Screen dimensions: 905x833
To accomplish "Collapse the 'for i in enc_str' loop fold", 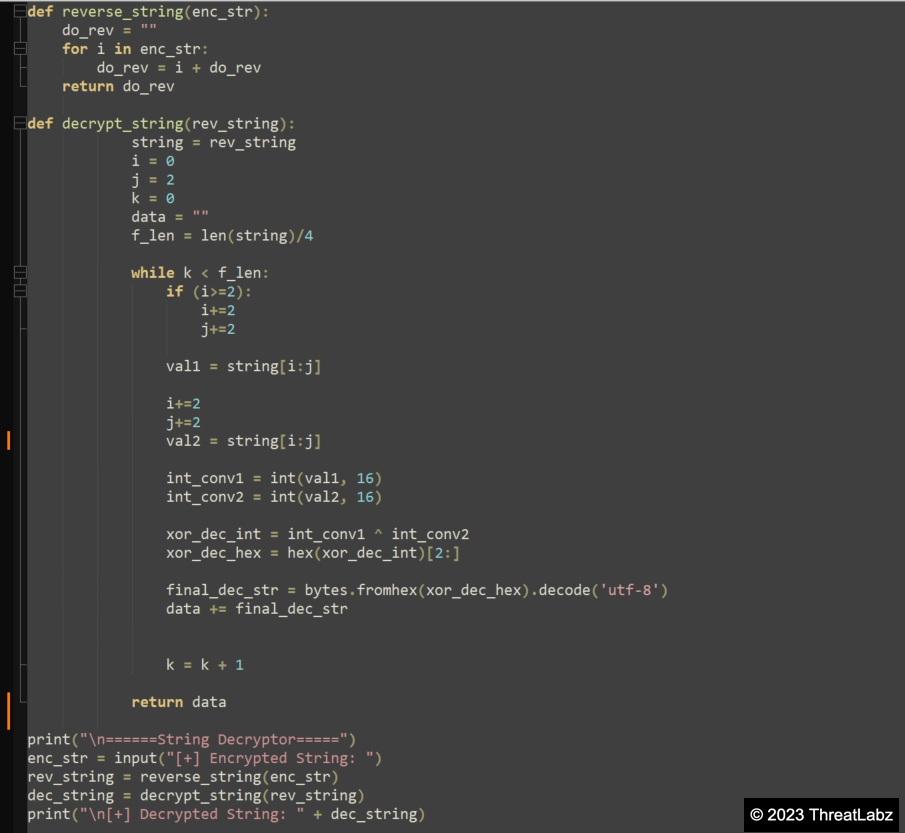I will coord(20,49).
